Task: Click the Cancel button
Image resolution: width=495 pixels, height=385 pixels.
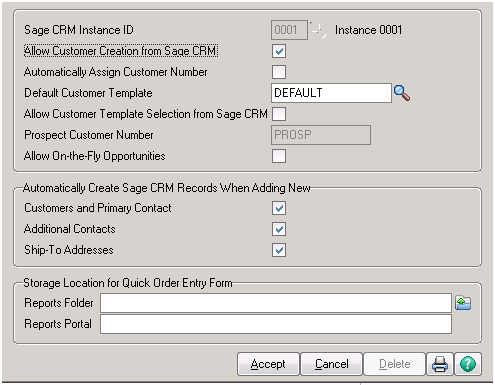Action: tap(331, 364)
